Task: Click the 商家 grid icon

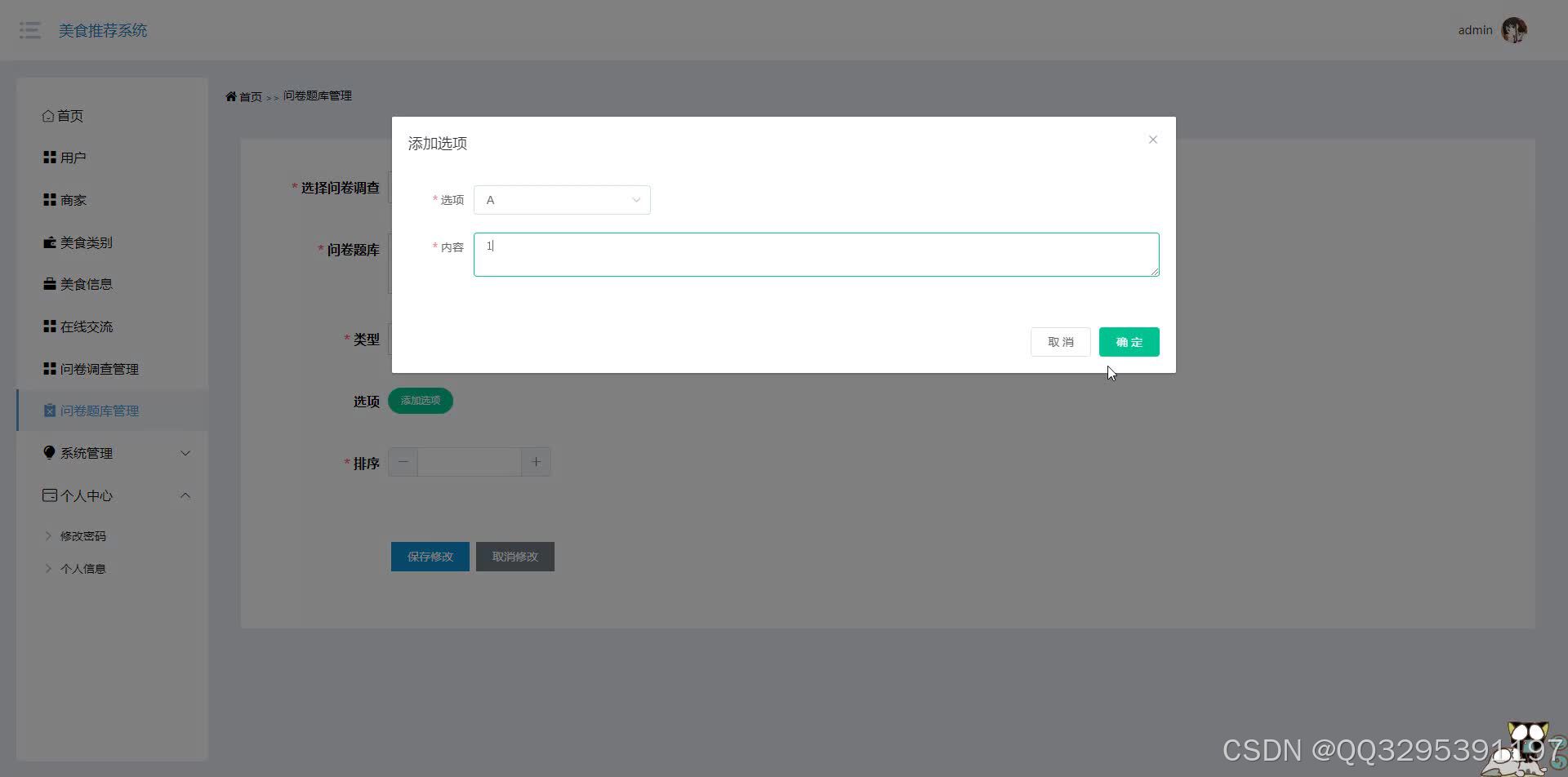Action: 50,199
